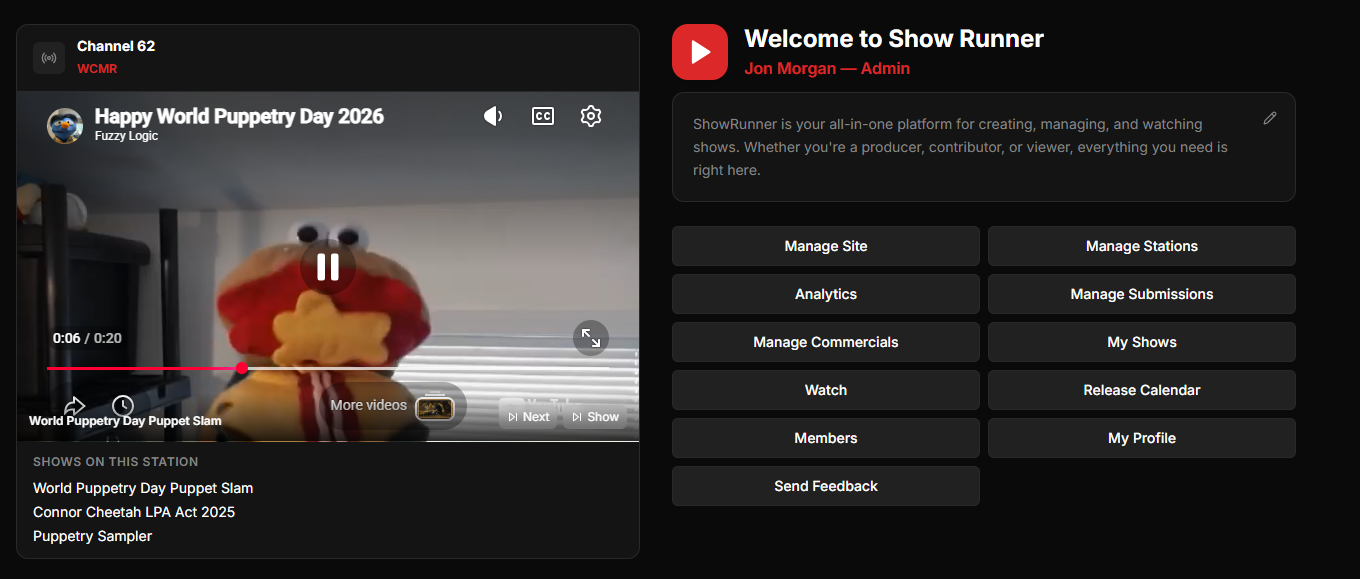The height and width of the screenshot is (579, 1360).
Task: Open Manage Stations
Action: coord(1141,246)
